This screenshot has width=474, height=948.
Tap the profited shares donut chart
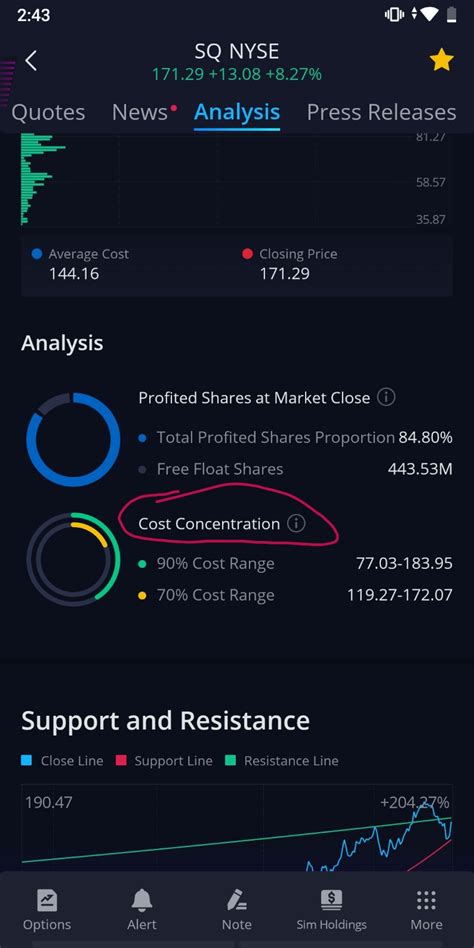tap(73, 440)
